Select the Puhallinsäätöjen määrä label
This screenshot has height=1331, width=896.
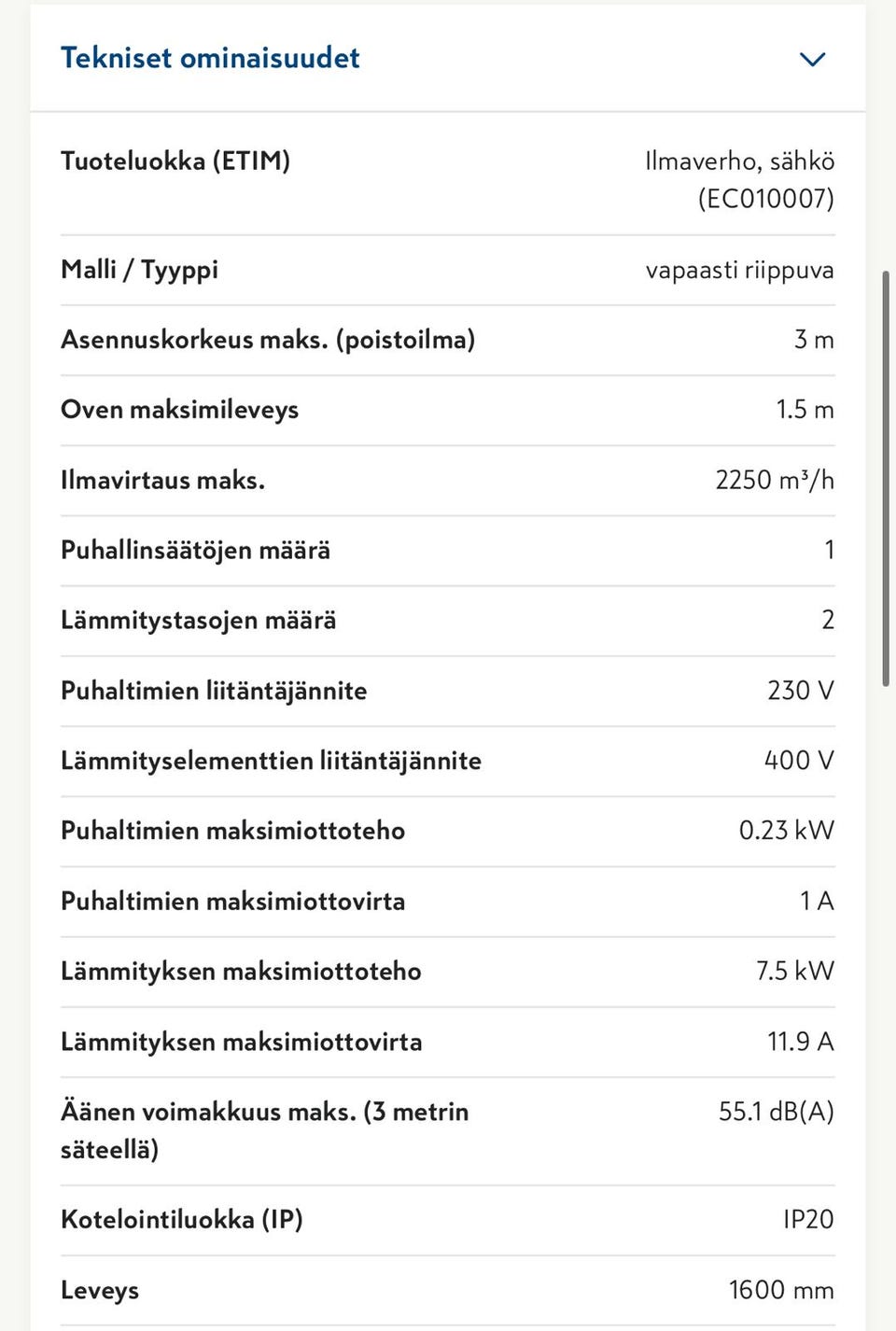(x=195, y=550)
